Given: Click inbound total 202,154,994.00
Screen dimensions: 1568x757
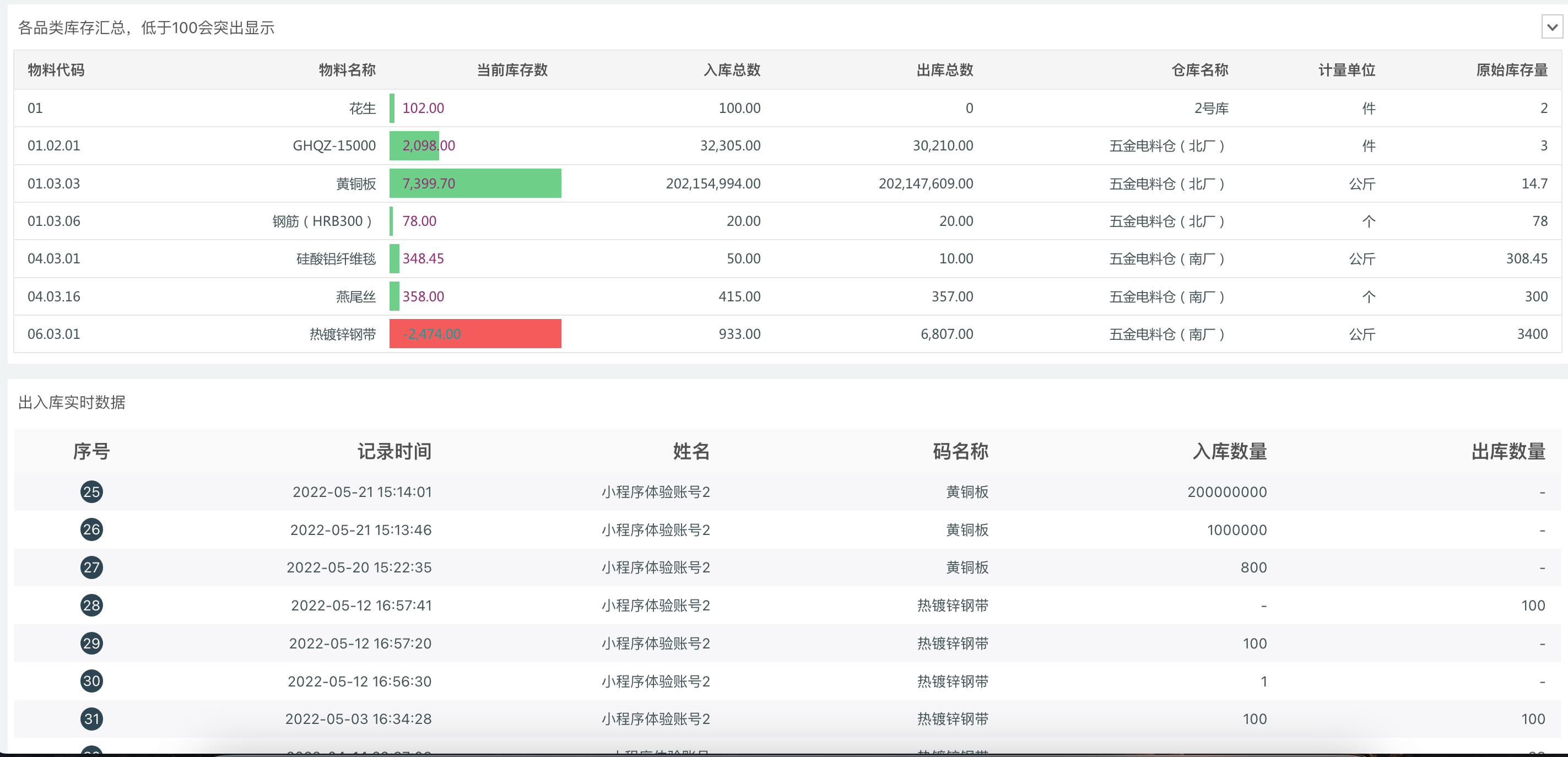Looking at the screenshot, I should tap(713, 183).
